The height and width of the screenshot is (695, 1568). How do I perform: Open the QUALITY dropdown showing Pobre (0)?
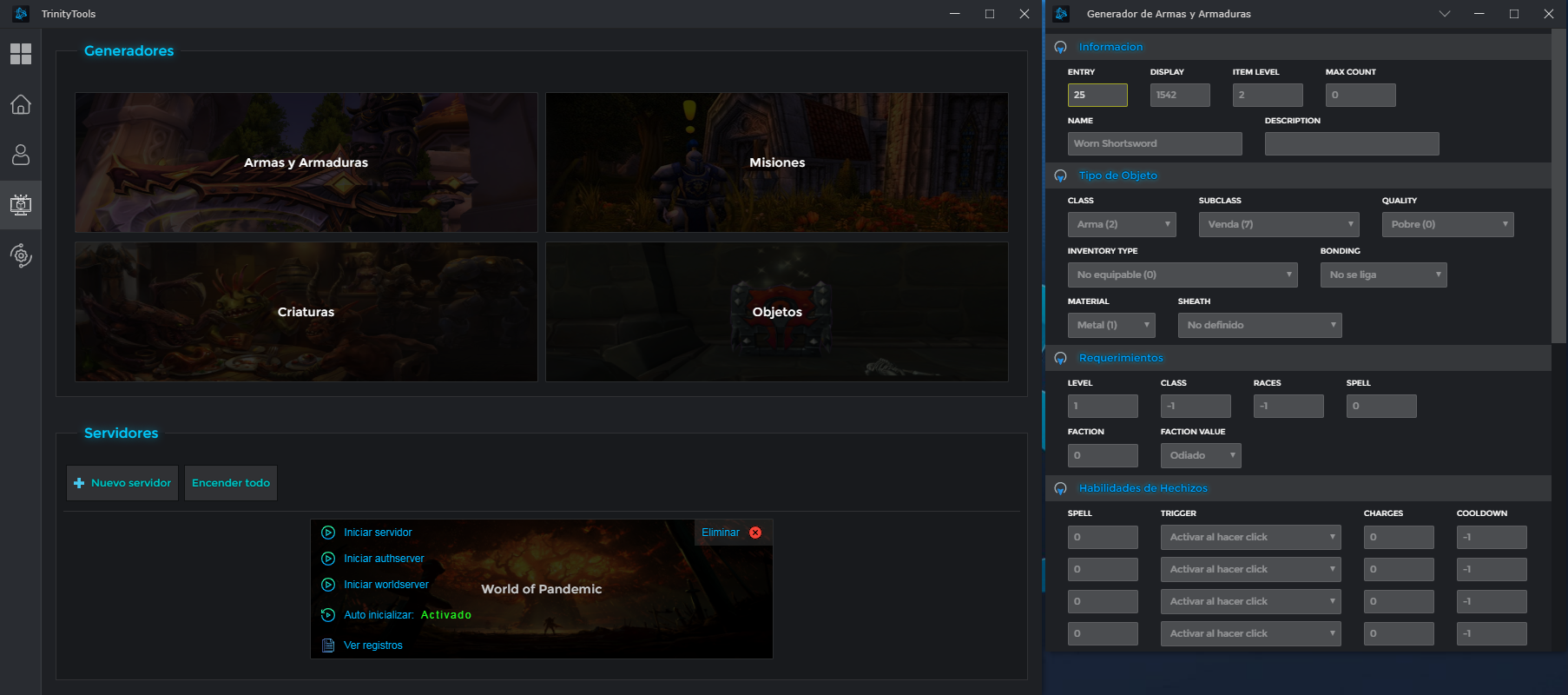1448,224
